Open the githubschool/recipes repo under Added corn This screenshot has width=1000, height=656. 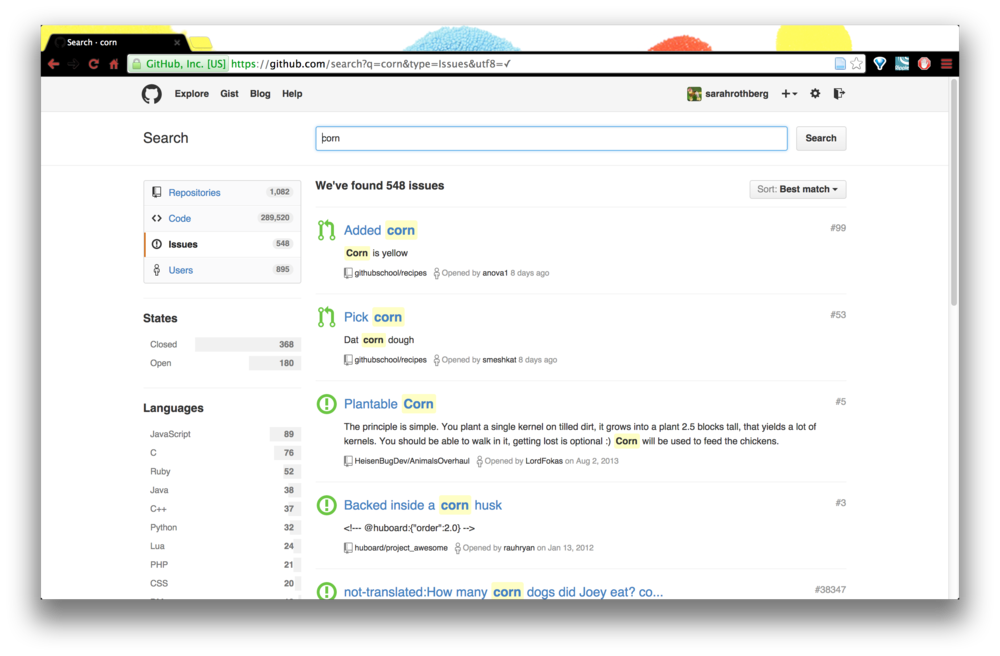tap(390, 273)
